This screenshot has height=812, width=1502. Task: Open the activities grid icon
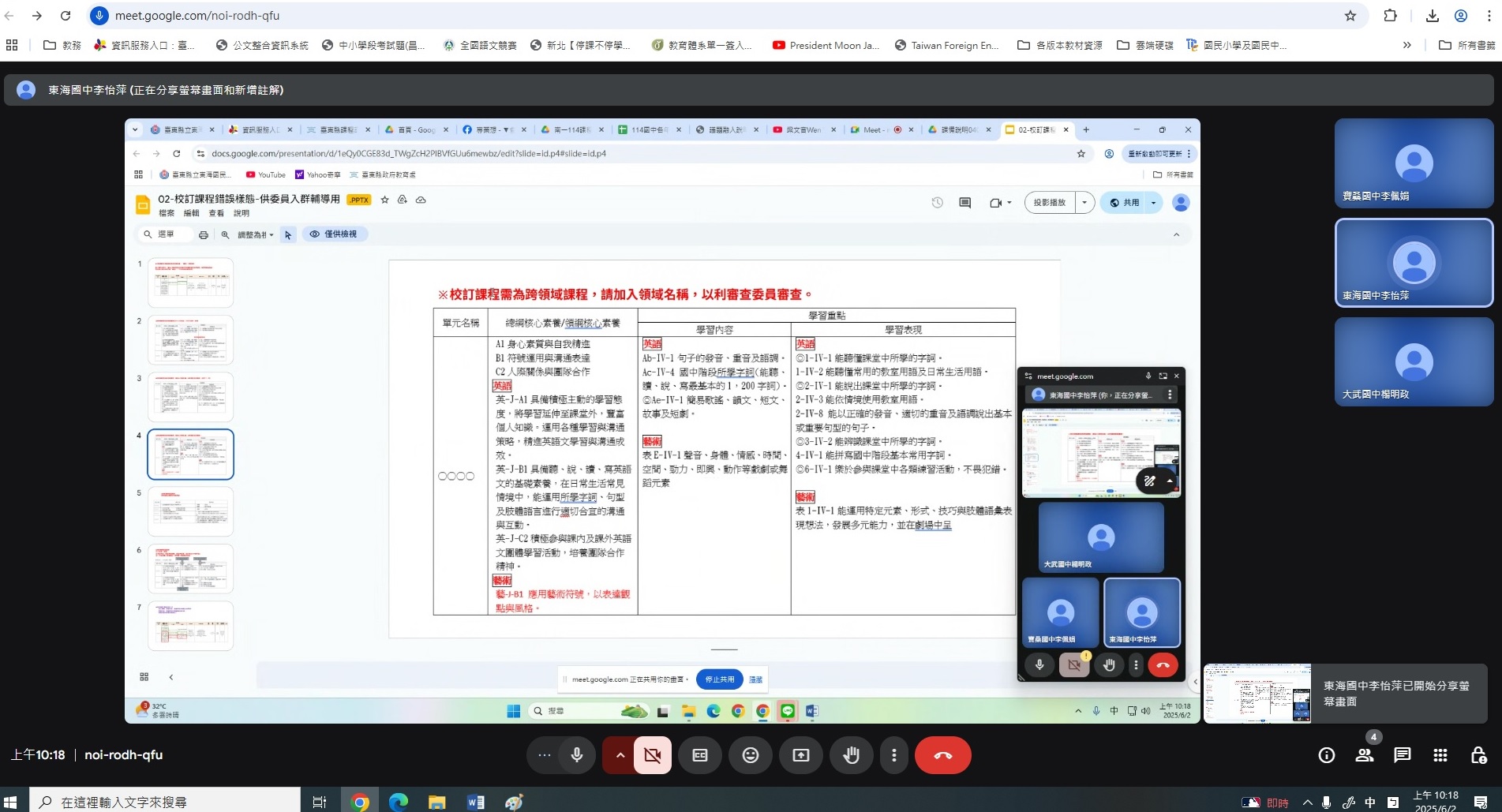[1440, 755]
